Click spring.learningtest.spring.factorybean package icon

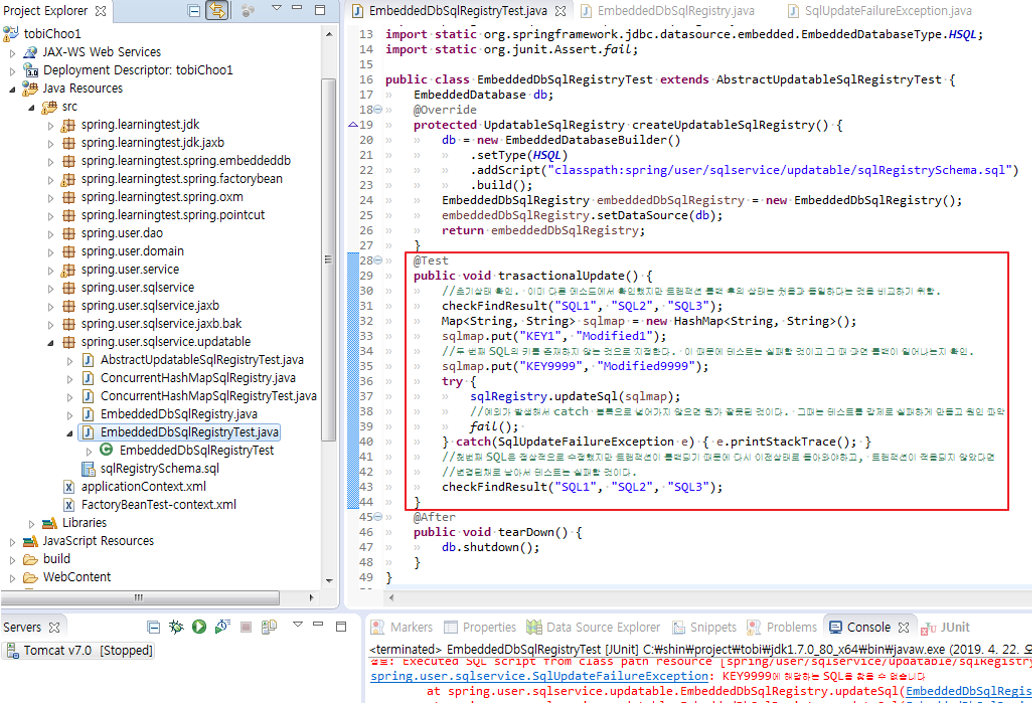(x=68, y=179)
